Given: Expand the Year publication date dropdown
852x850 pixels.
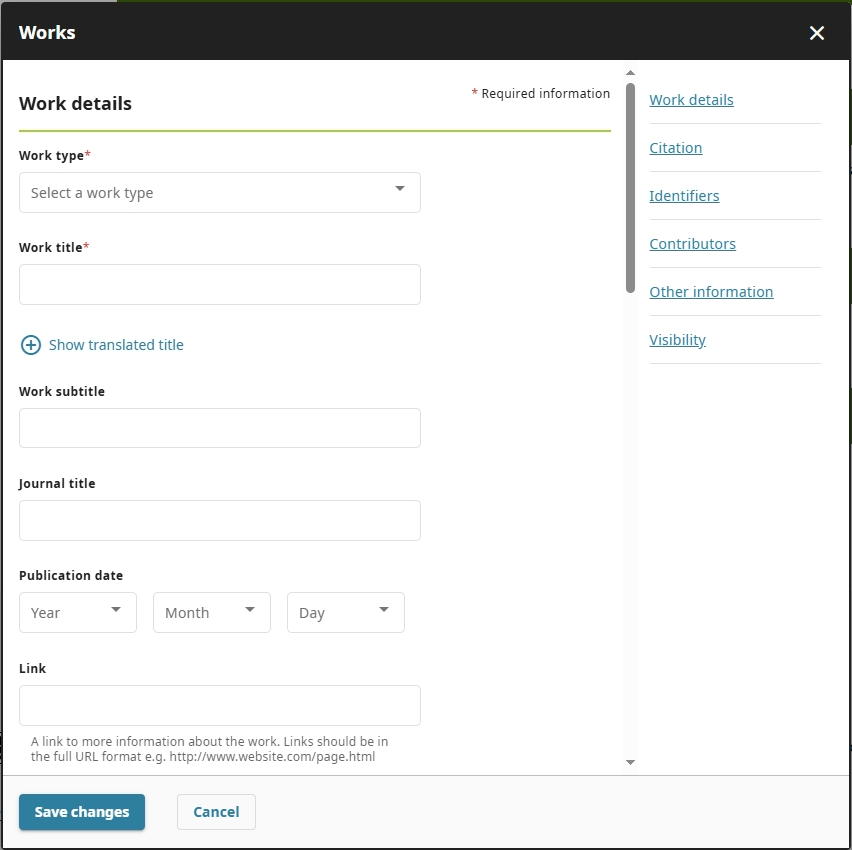Looking at the screenshot, I should tap(78, 612).
